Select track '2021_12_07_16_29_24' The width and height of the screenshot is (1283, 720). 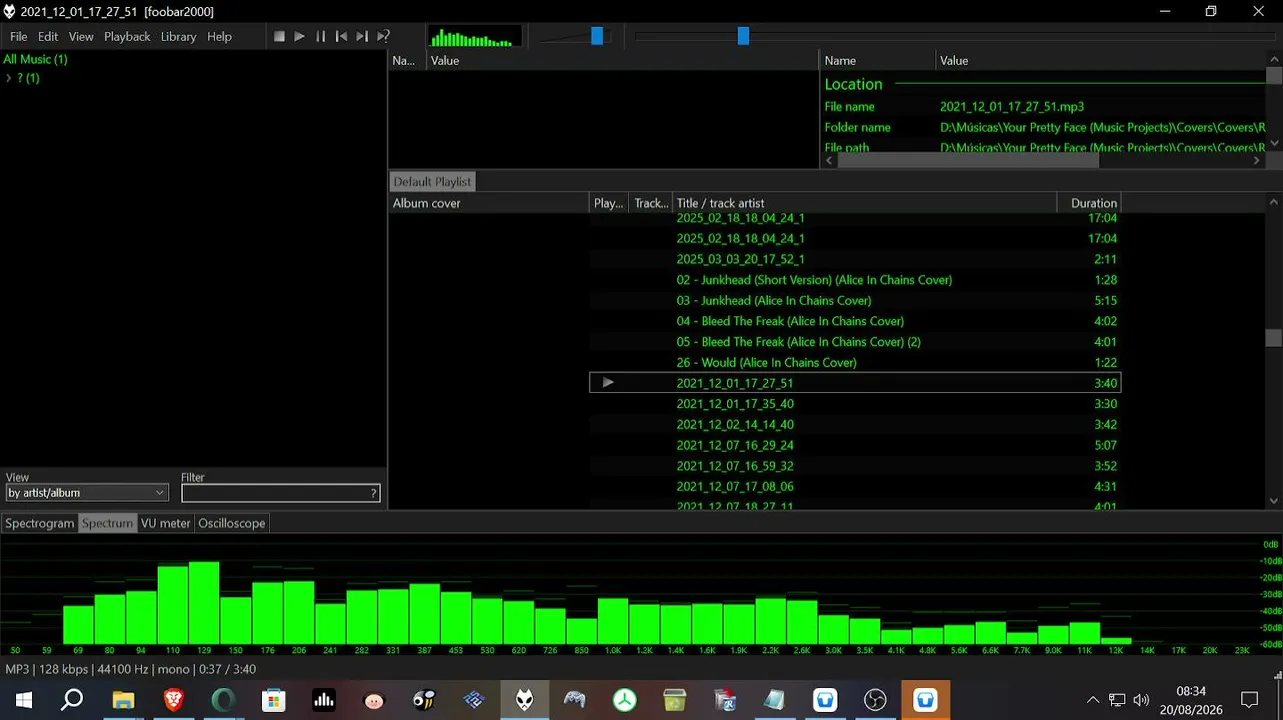coord(855,445)
